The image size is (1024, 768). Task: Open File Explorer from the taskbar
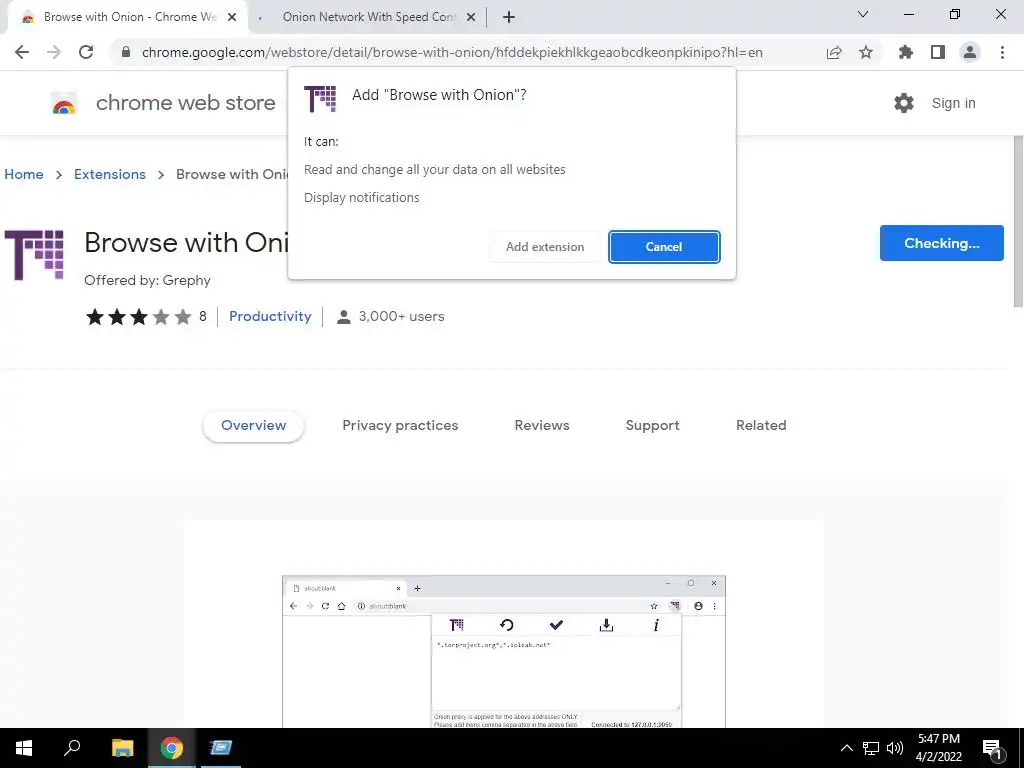tap(122, 748)
